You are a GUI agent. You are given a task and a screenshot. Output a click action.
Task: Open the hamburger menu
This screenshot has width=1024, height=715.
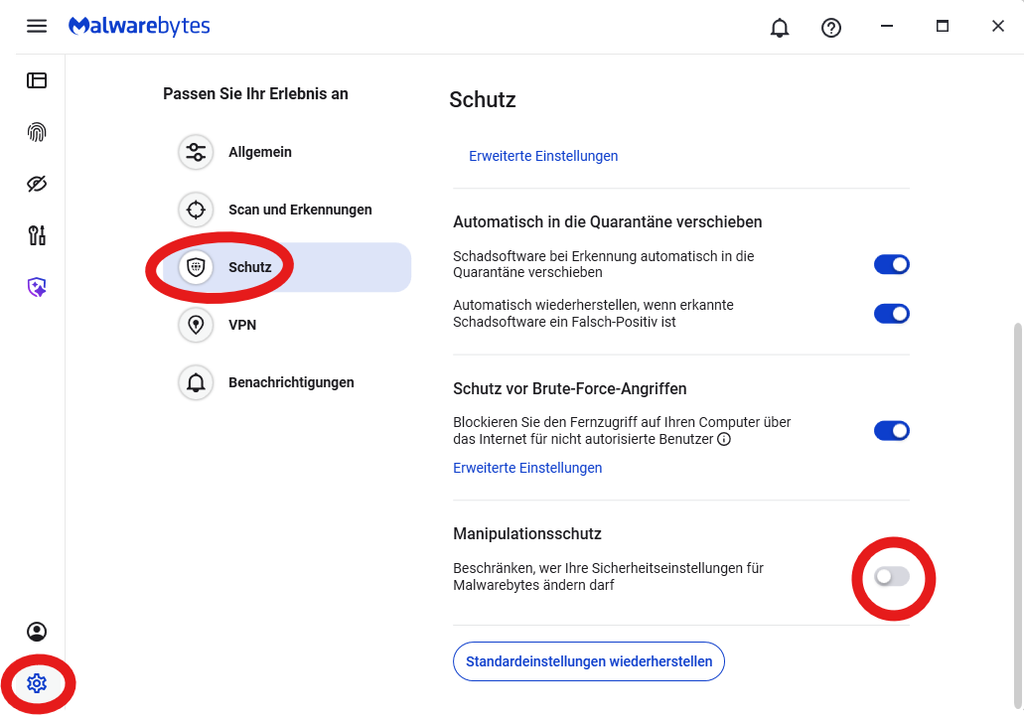point(37,26)
